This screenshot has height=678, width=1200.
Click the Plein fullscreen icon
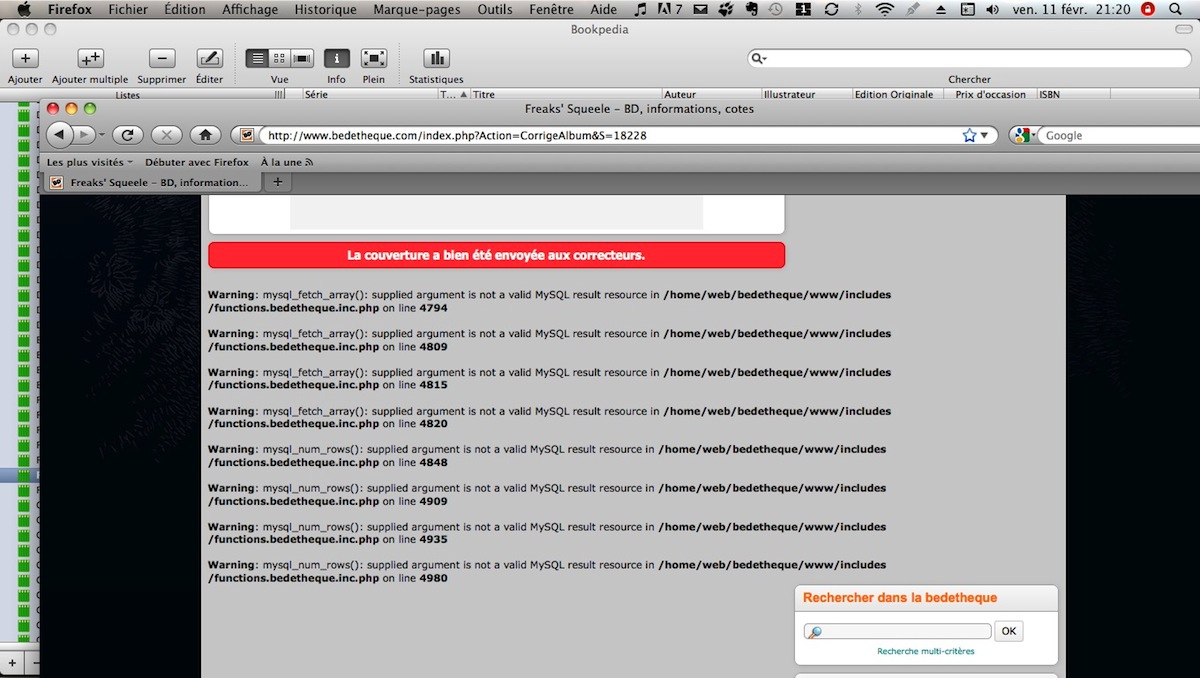pos(374,59)
